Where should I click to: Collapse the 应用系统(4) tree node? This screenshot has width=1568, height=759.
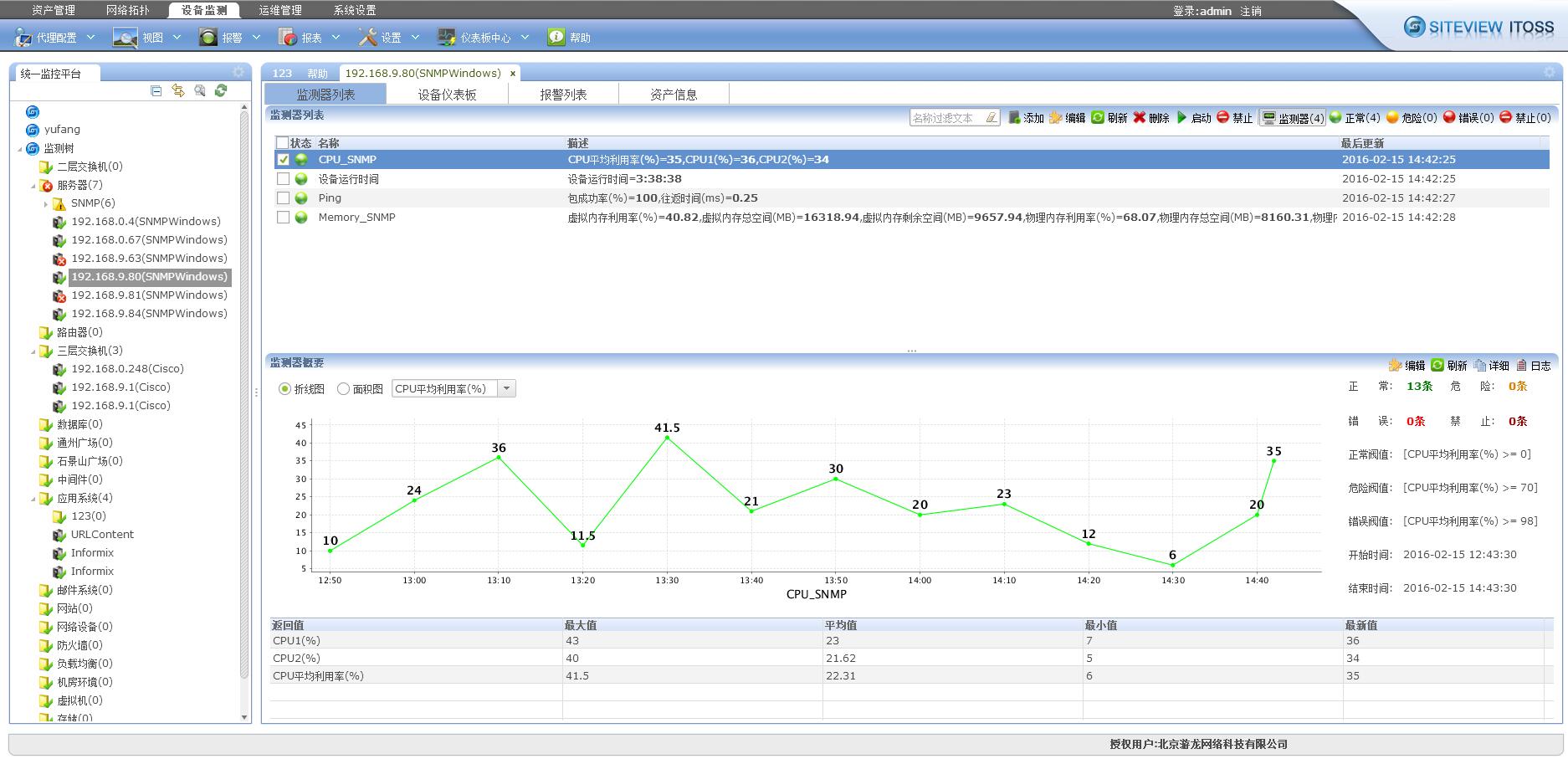click(33, 498)
